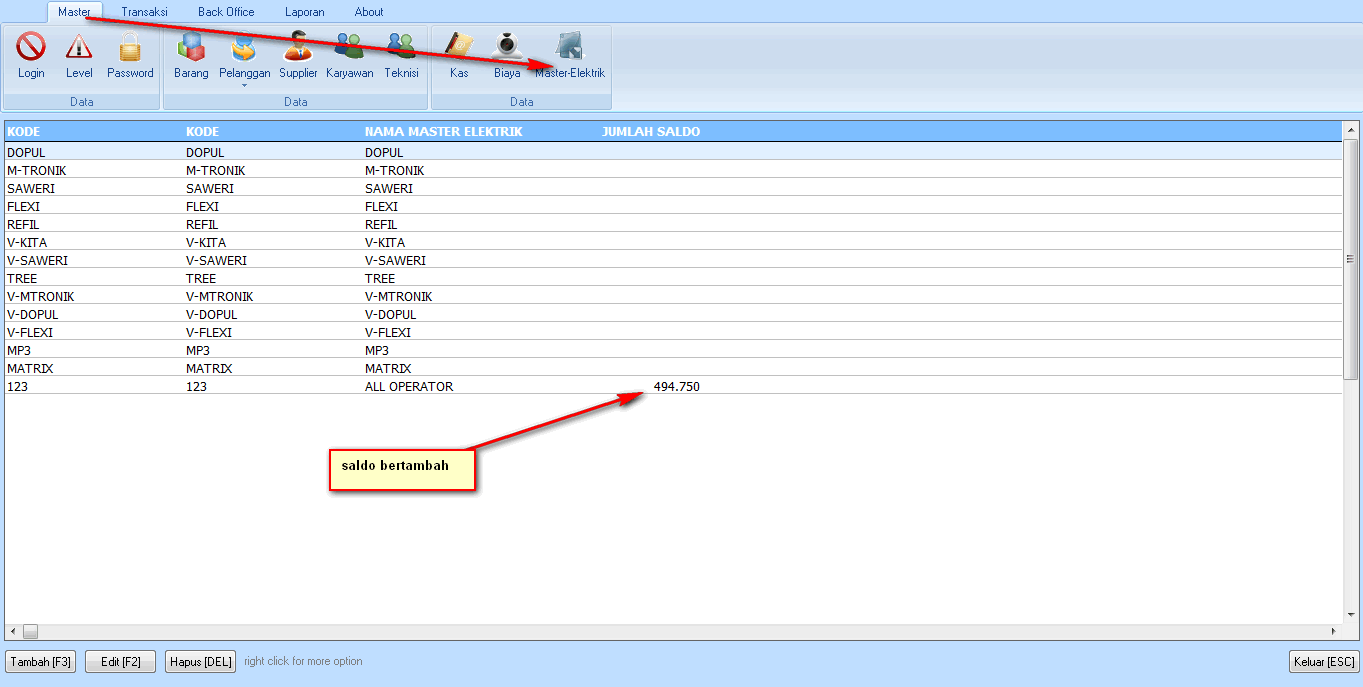Select the SAWERI row
This screenshot has width=1363, height=687.
[673, 188]
